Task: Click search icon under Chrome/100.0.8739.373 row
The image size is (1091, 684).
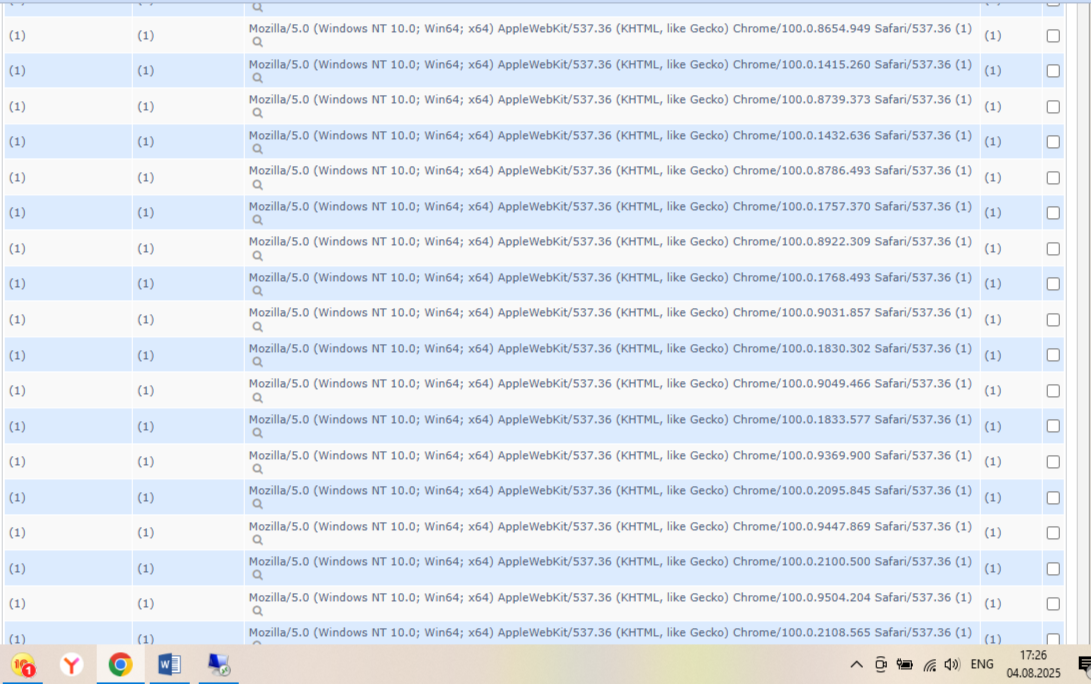Action: (257, 113)
